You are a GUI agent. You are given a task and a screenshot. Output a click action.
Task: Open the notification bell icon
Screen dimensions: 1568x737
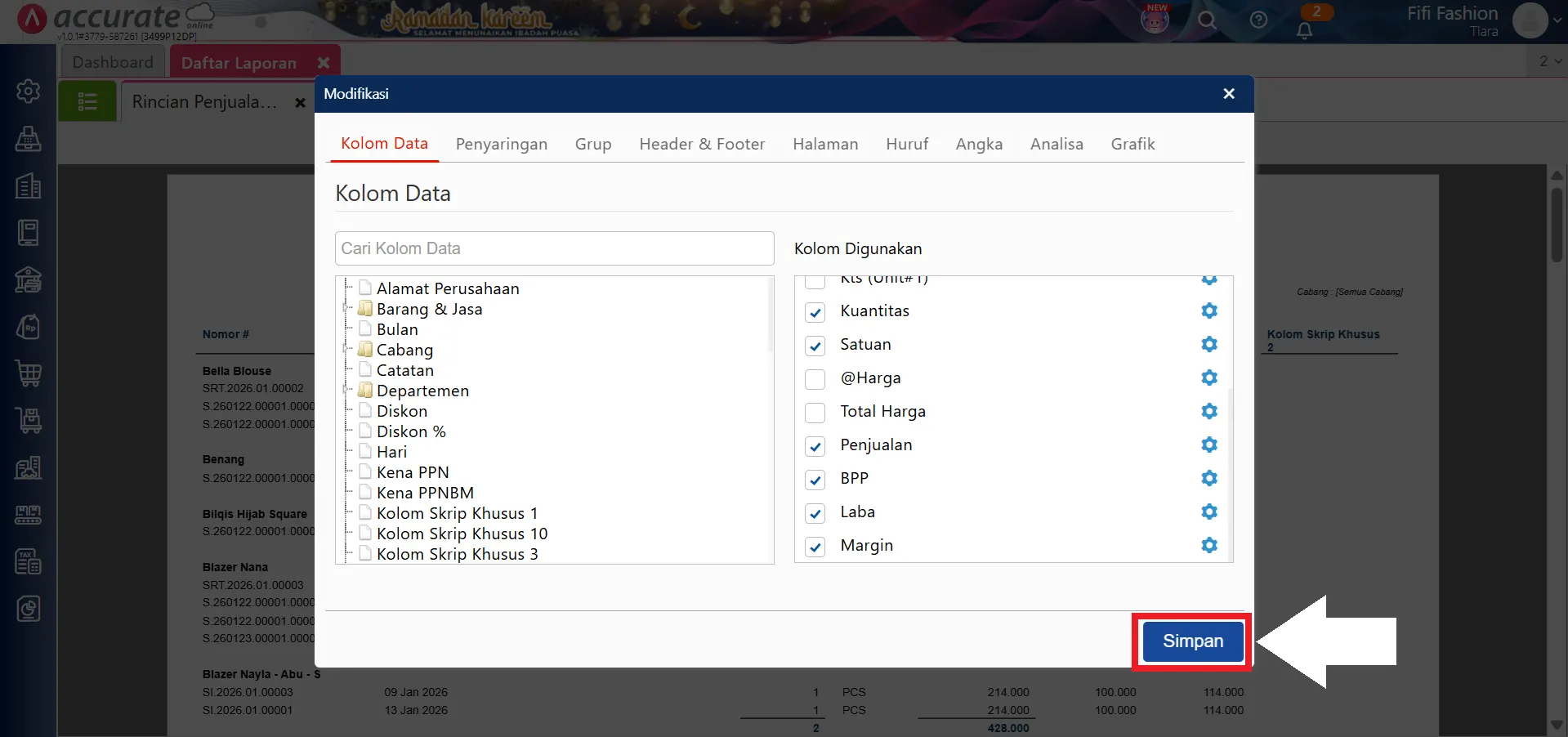click(1304, 30)
